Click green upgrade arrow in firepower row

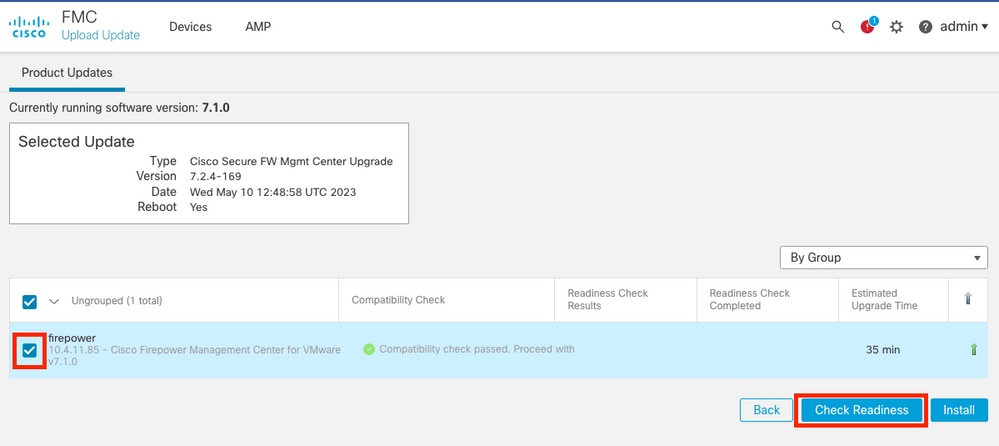[974, 350]
